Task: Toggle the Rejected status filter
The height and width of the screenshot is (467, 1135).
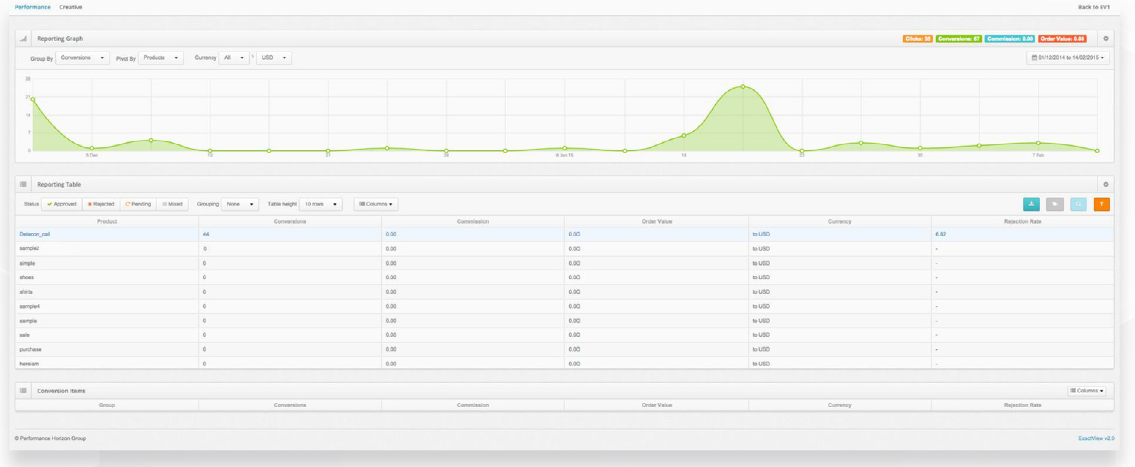Action: tap(101, 204)
